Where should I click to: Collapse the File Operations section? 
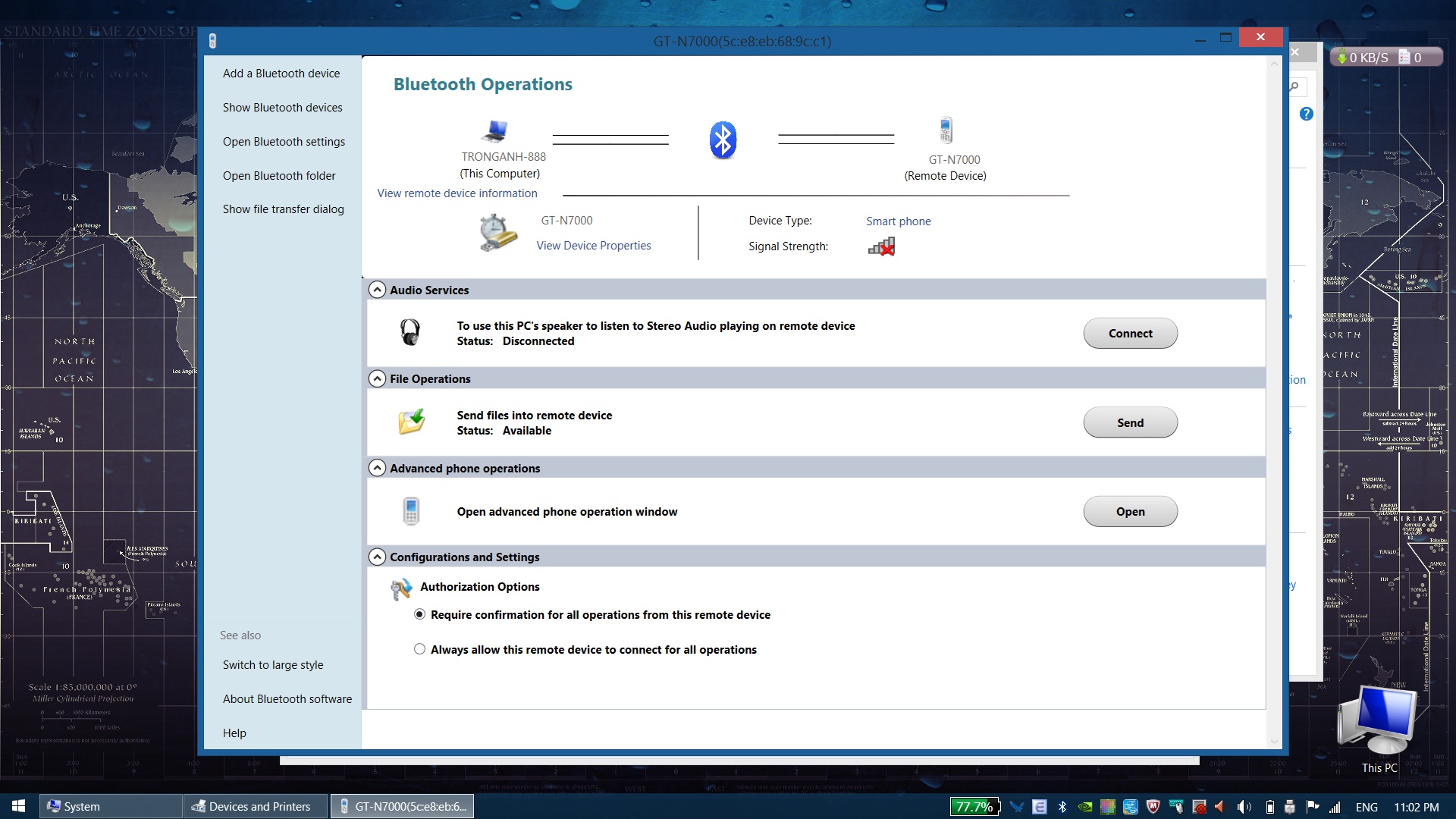click(377, 378)
